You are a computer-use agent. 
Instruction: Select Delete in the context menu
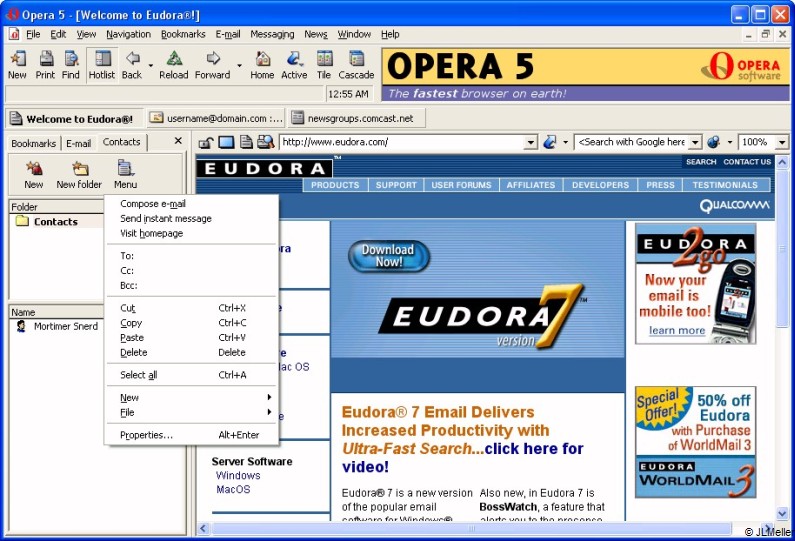[192, 352]
